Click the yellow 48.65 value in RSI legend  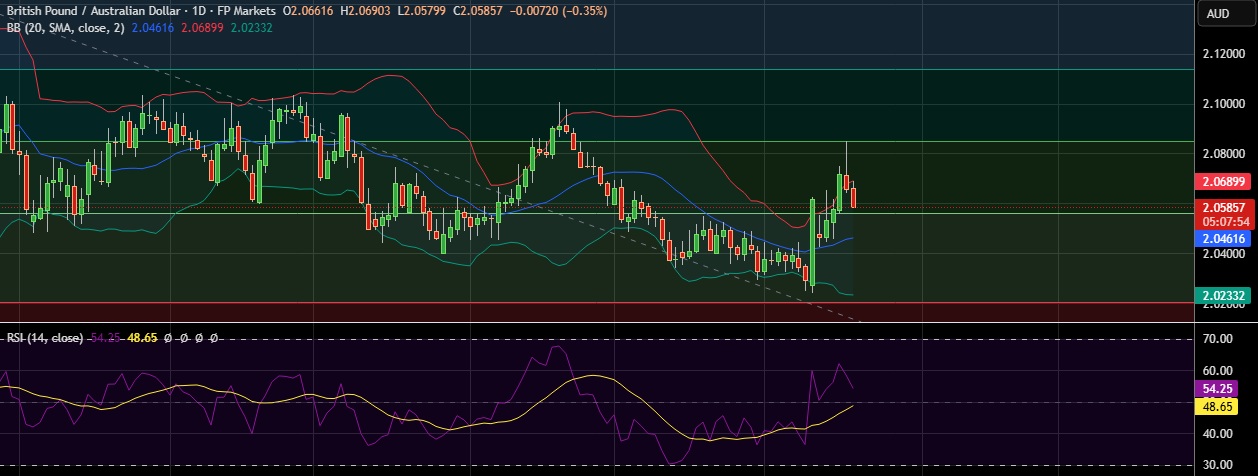click(143, 339)
